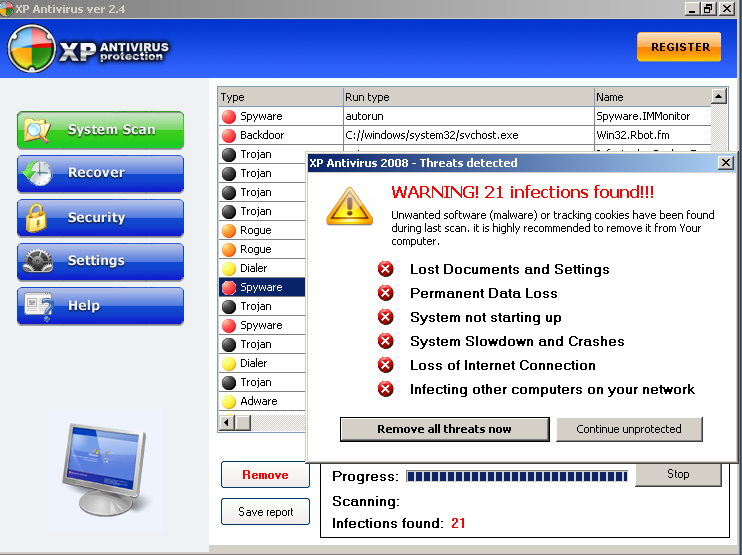742x555 pixels.
Task: Click red X beside System Slowdown and Crashes
Action: tap(386, 341)
